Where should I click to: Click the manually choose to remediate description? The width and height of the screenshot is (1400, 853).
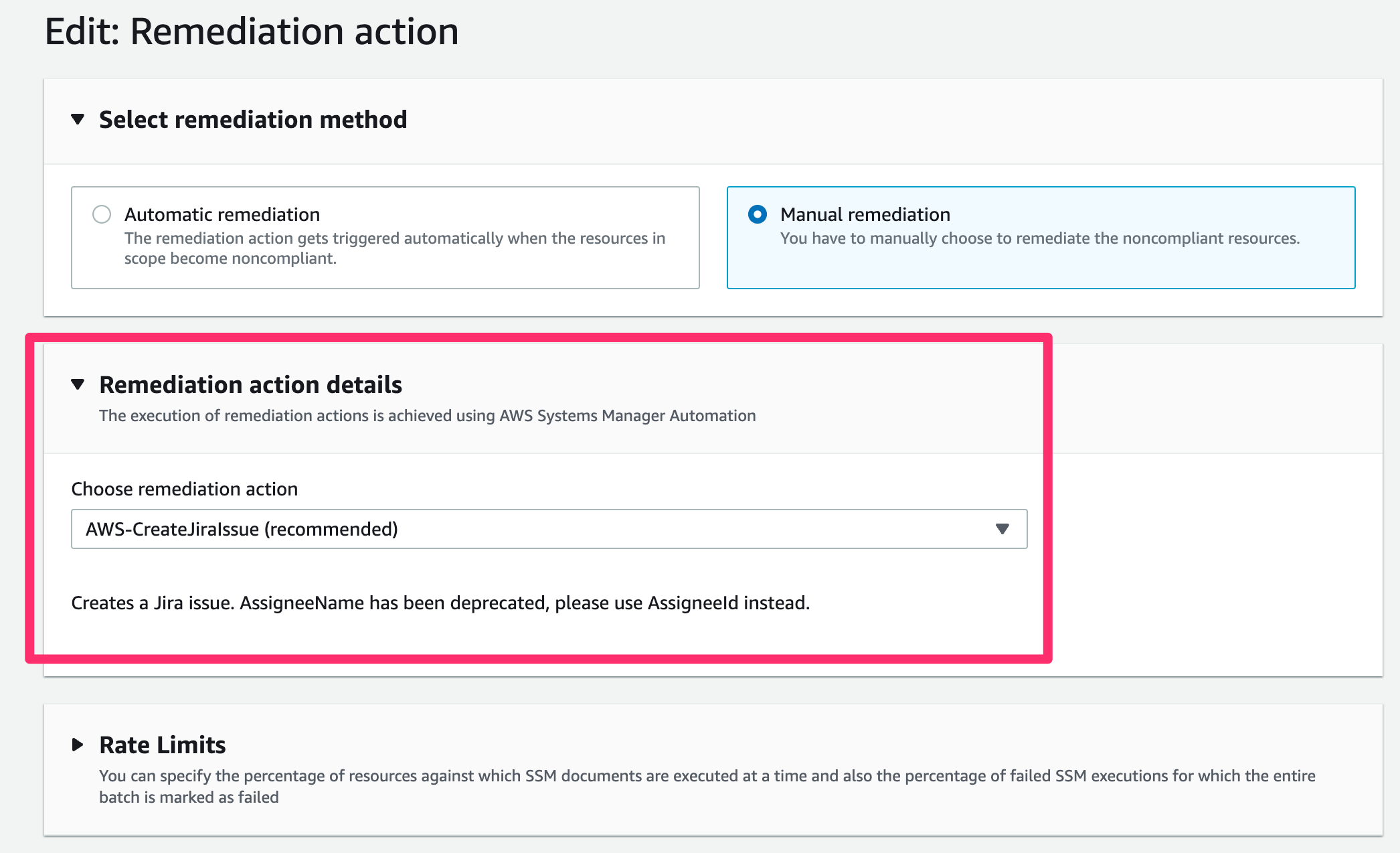pos(1039,238)
